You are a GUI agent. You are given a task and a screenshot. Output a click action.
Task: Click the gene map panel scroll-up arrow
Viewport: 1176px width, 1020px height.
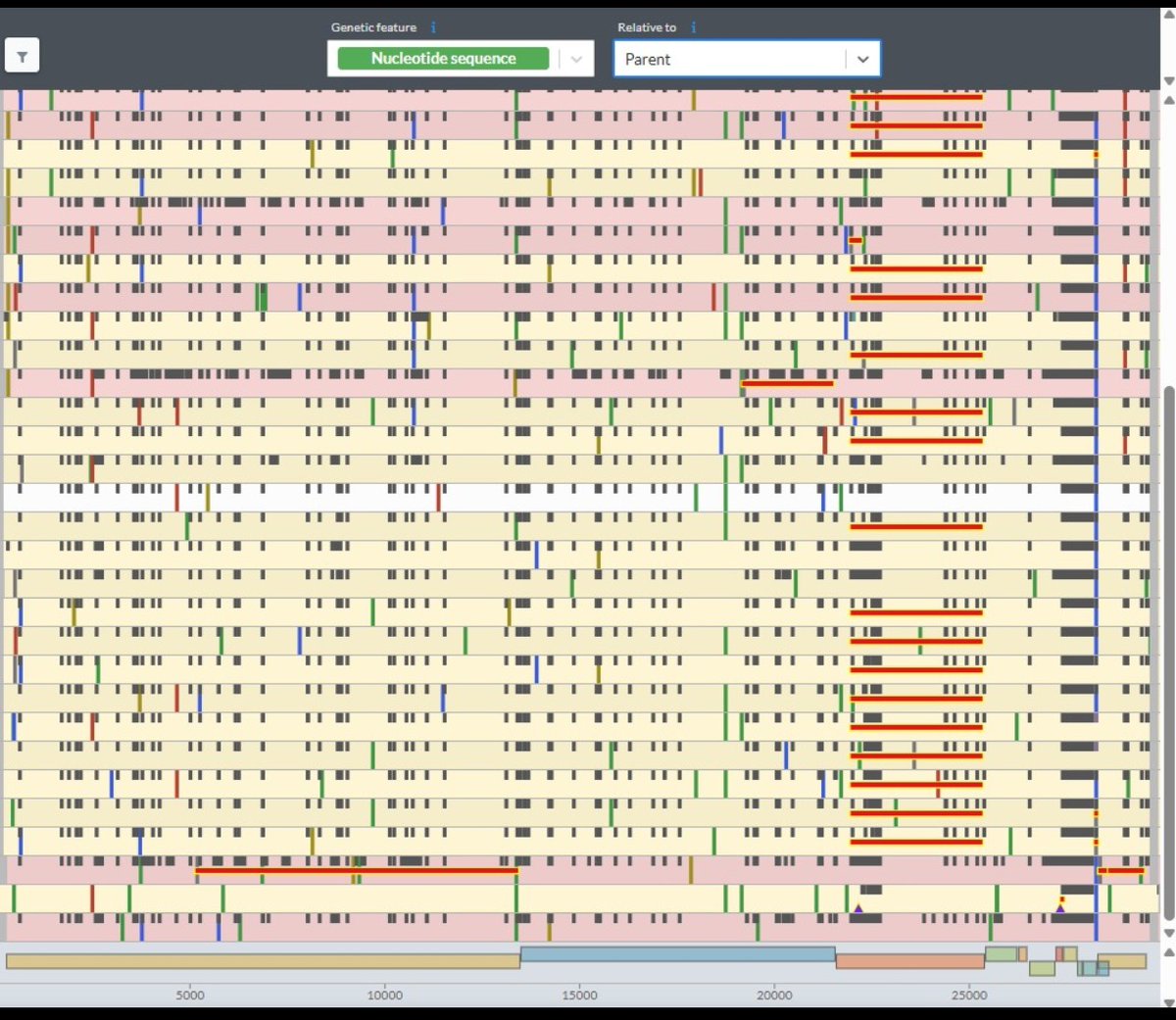(x=1168, y=952)
